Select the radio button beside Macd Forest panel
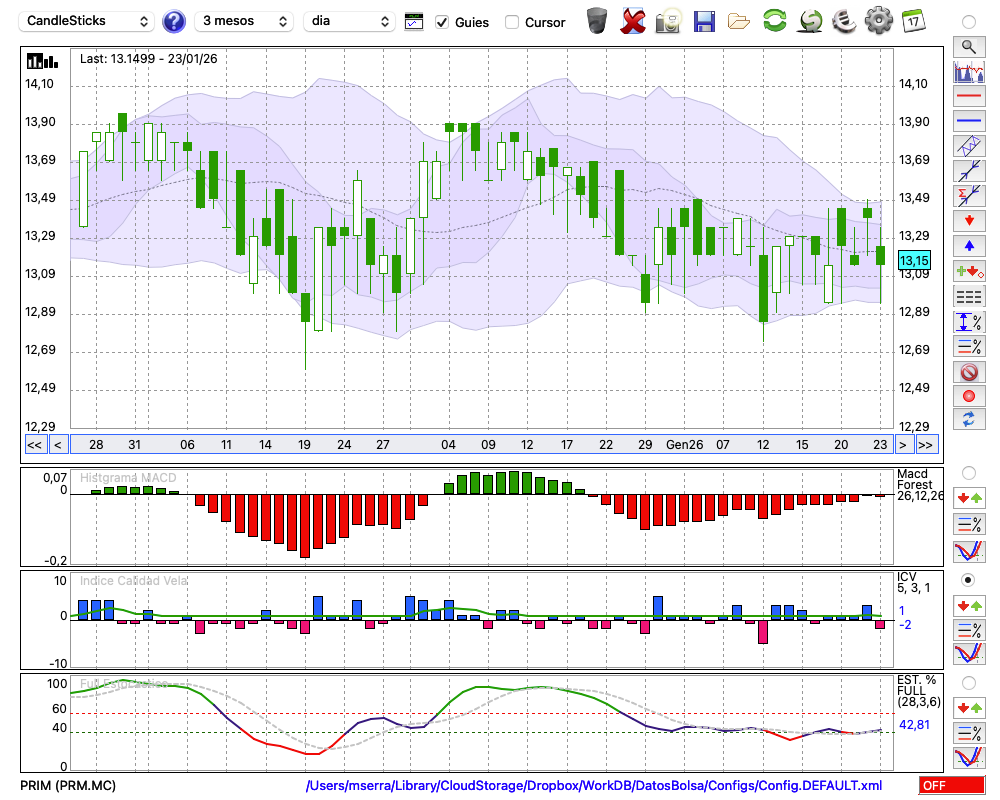 pyautogui.click(x=968, y=472)
